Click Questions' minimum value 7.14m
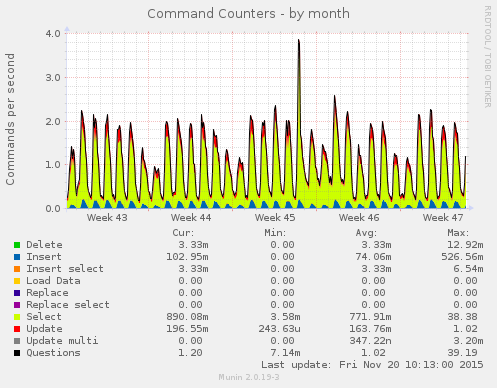This screenshot has width=497, height=388. (x=285, y=353)
